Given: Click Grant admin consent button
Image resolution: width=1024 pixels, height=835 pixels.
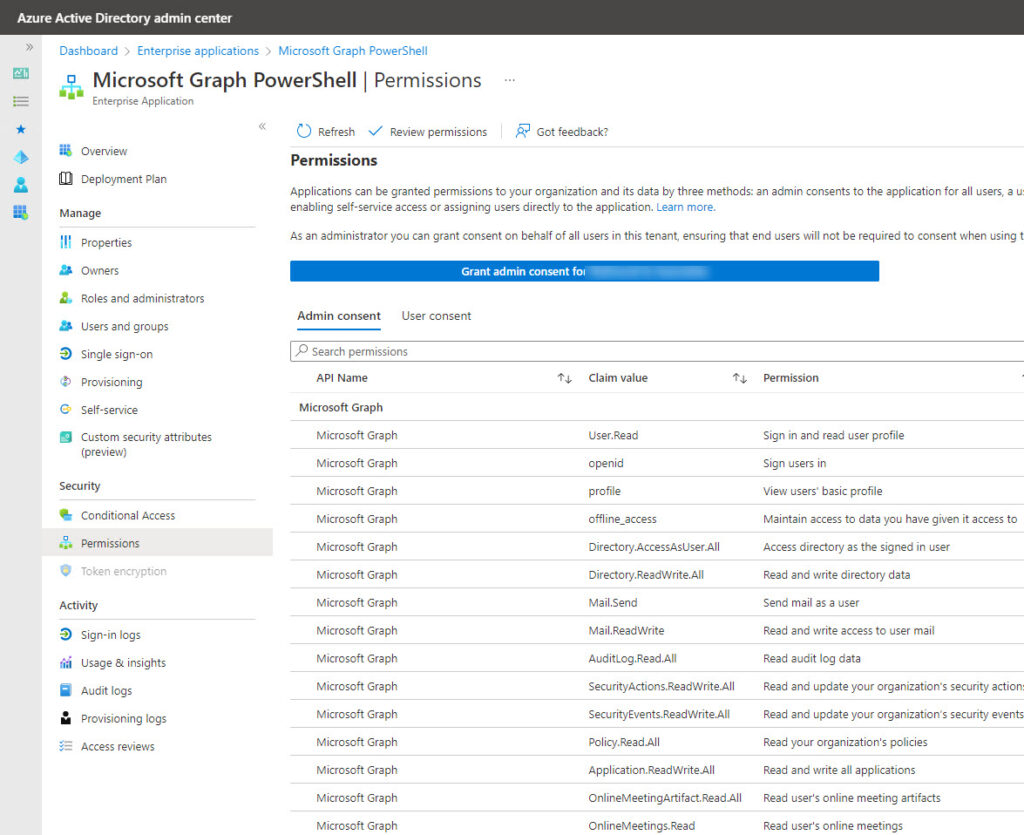Looking at the screenshot, I should (x=584, y=270).
